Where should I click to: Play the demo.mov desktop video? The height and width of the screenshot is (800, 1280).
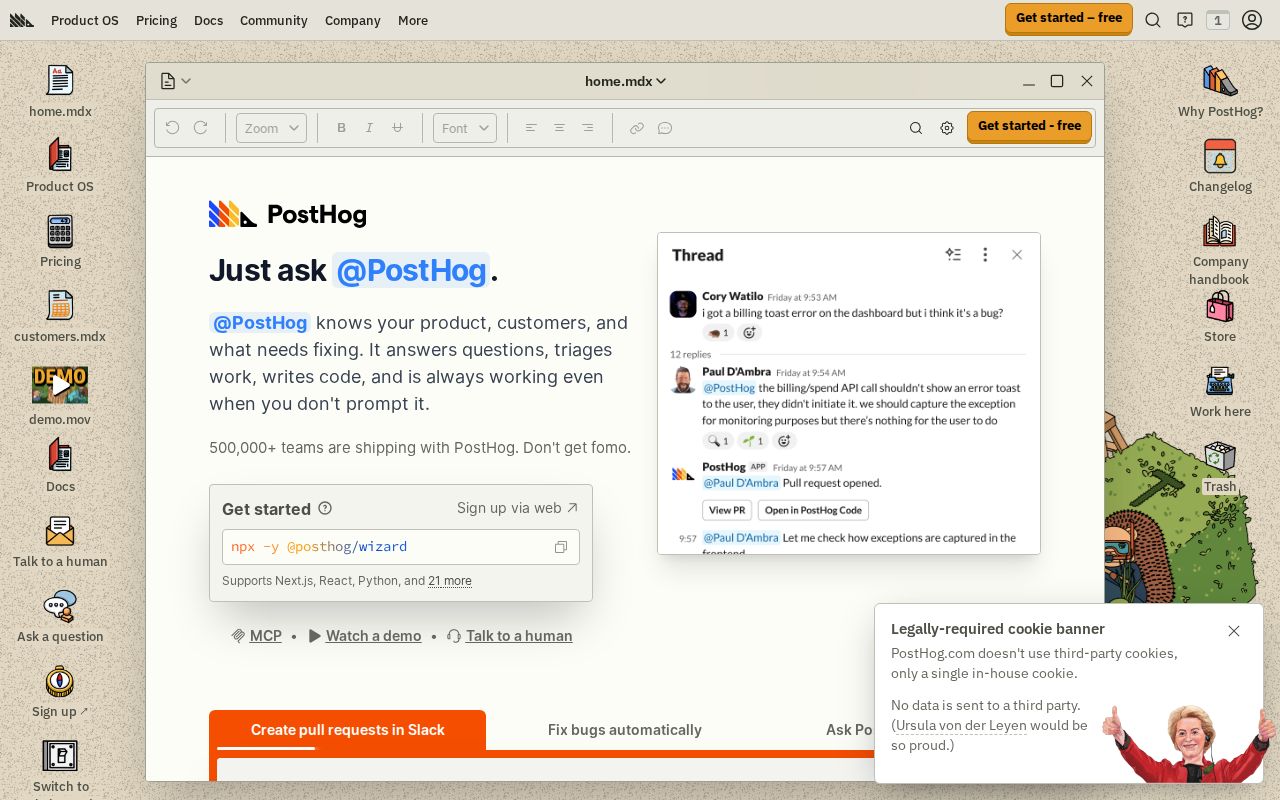click(x=60, y=385)
